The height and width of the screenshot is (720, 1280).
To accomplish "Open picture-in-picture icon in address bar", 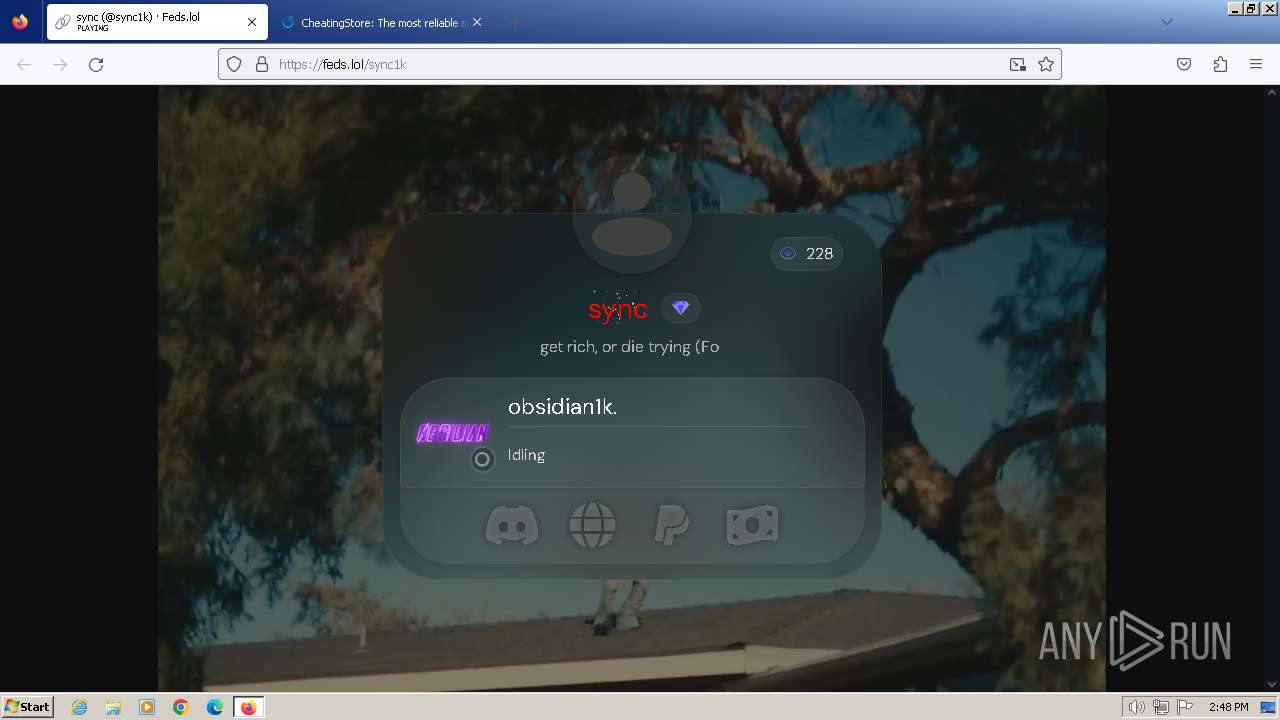I will point(1018,64).
